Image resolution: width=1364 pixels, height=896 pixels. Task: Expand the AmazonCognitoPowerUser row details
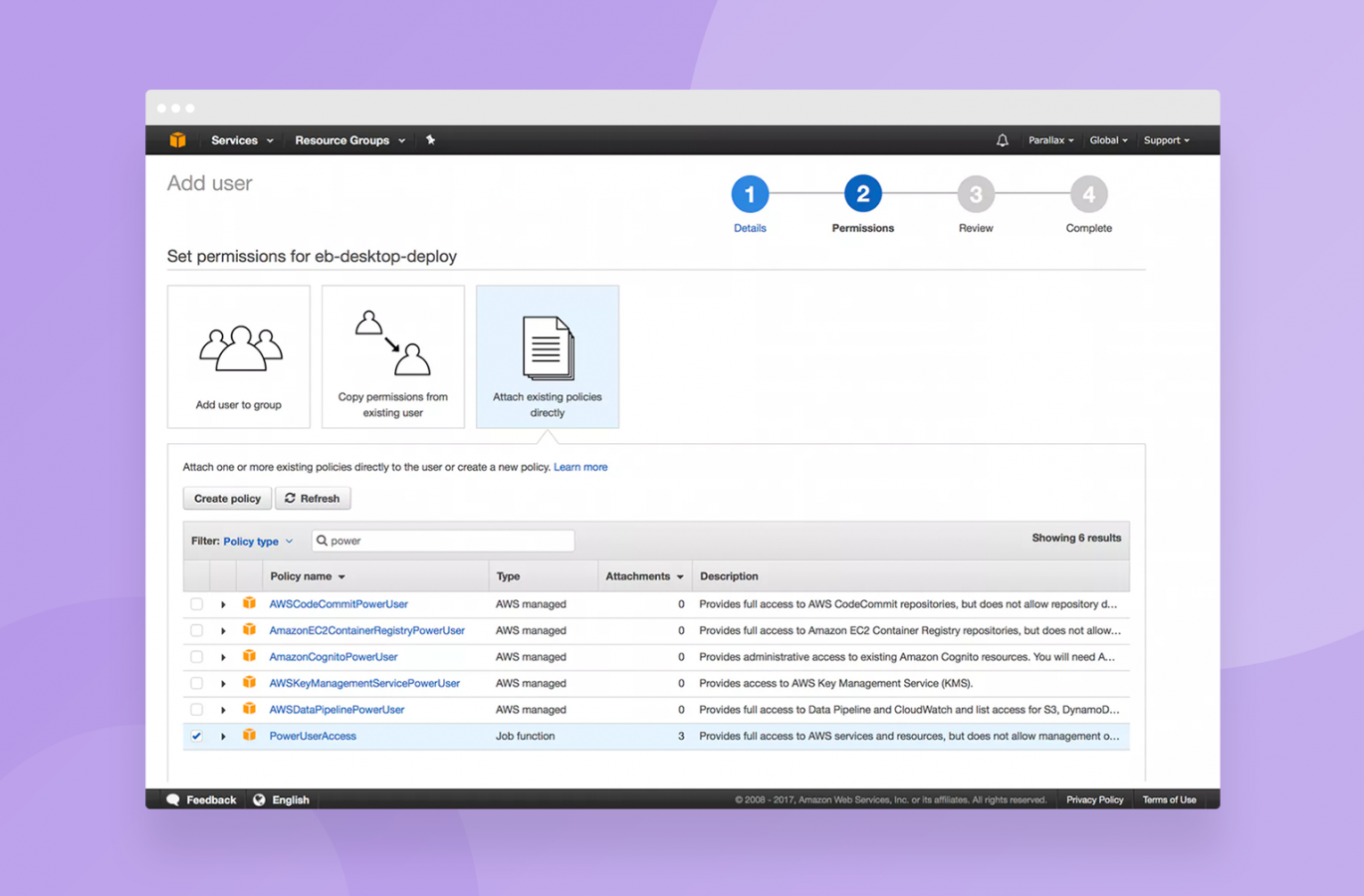[223, 657]
